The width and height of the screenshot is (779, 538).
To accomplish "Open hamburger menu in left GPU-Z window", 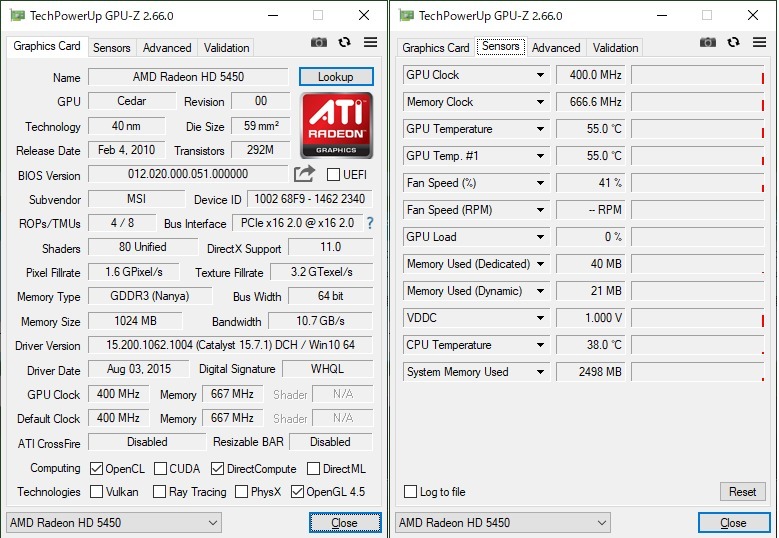I will (370, 42).
